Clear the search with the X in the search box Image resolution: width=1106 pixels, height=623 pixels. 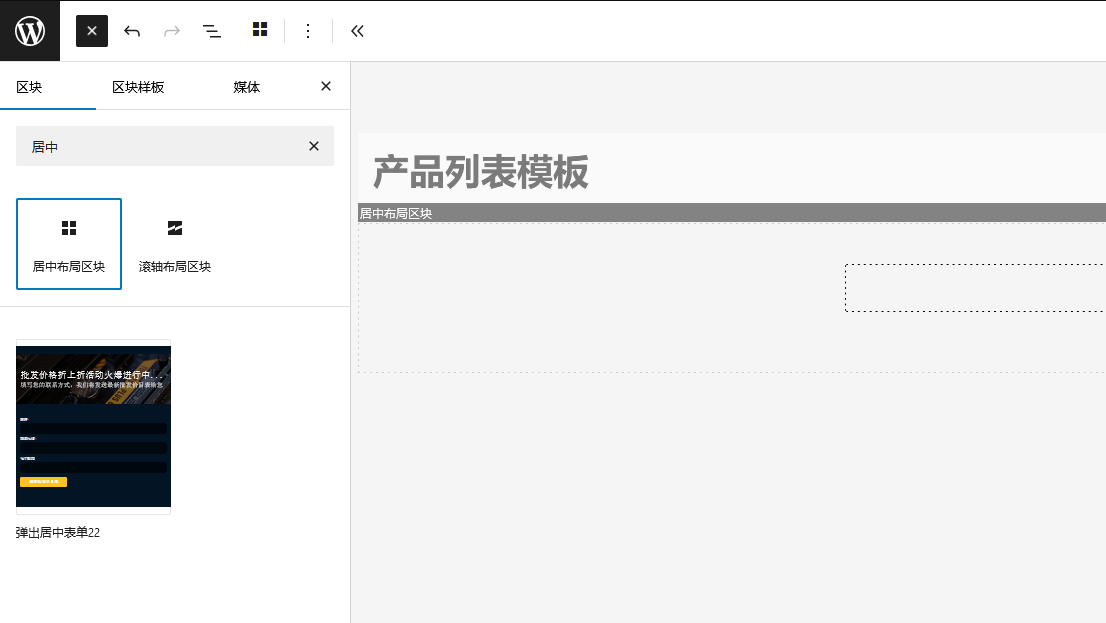coord(313,146)
